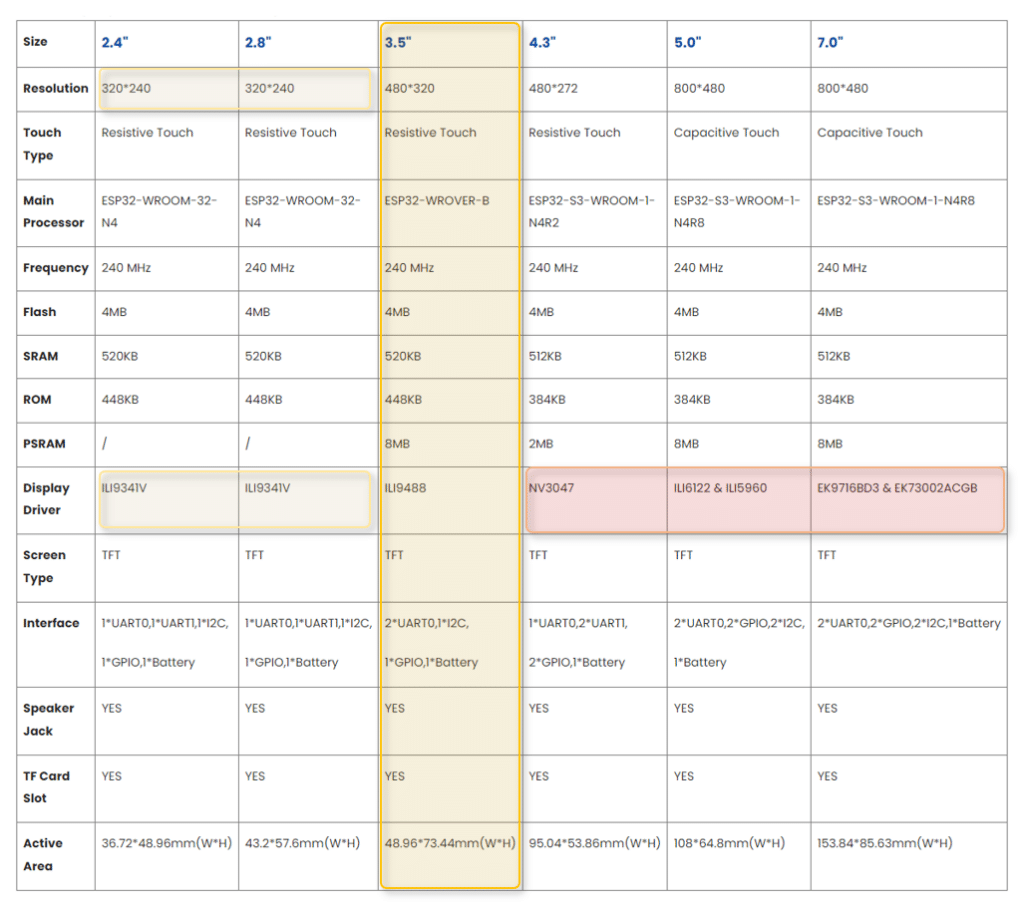
Task: Click '384KB' ROM in the 7.0" column
Action: [836, 400]
